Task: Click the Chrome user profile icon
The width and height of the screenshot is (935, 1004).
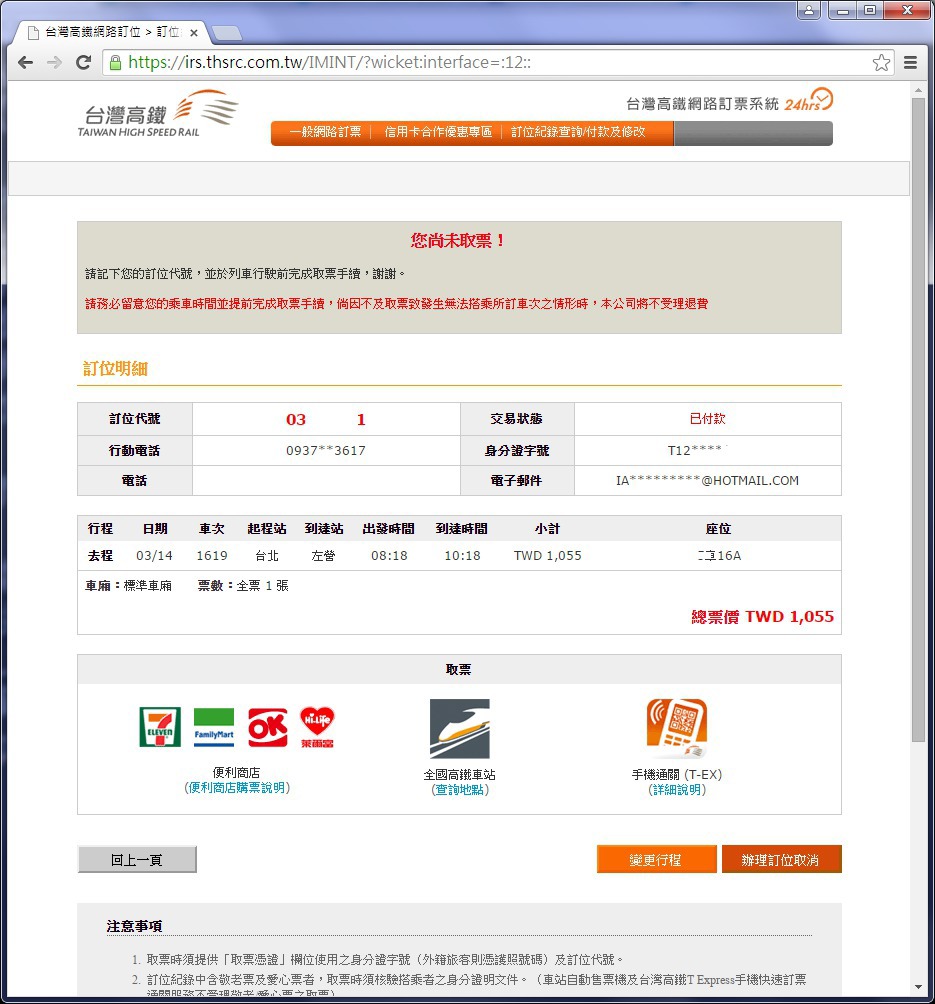Action: (809, 10)
